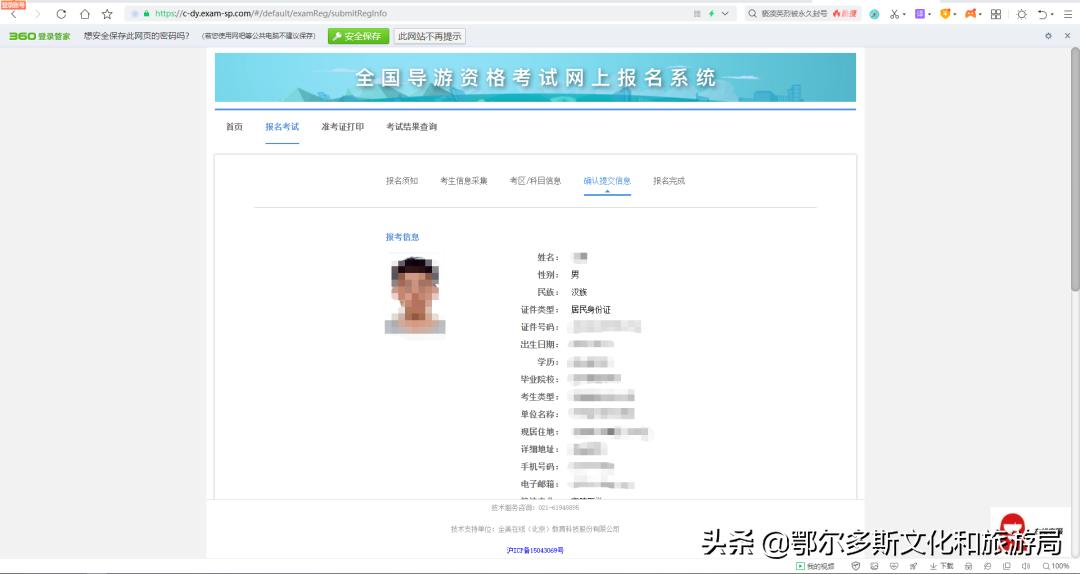Screen dimensions: 1080x574
Task: Go to the 考区/科目信息 step
Action: (535, 181)
